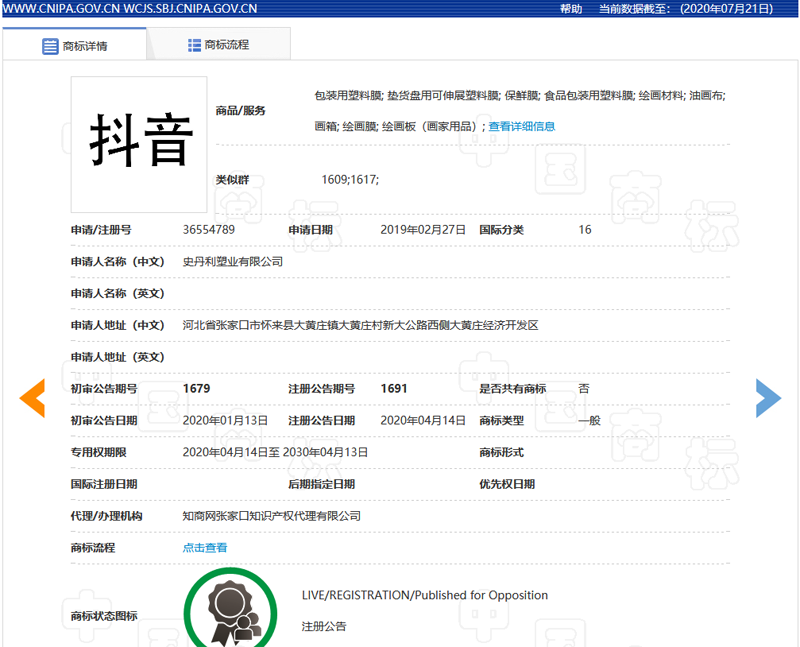The width and height of the screenshot is (800, 647).
Task: Select applicant name 史丹利塑业有限公司
Action: pyautogui.click(x=233, y=261)
